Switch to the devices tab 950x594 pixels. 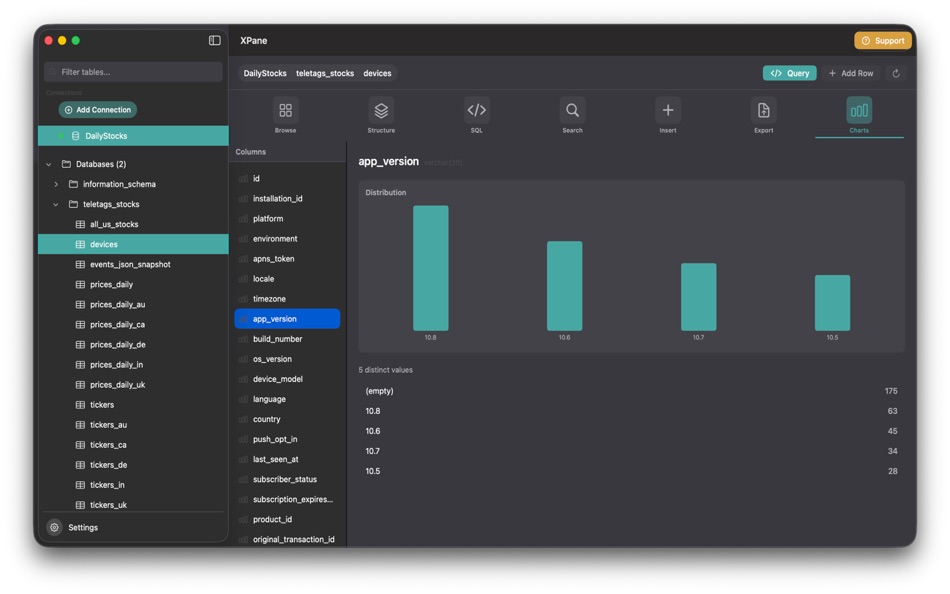(x=377, y=72)
